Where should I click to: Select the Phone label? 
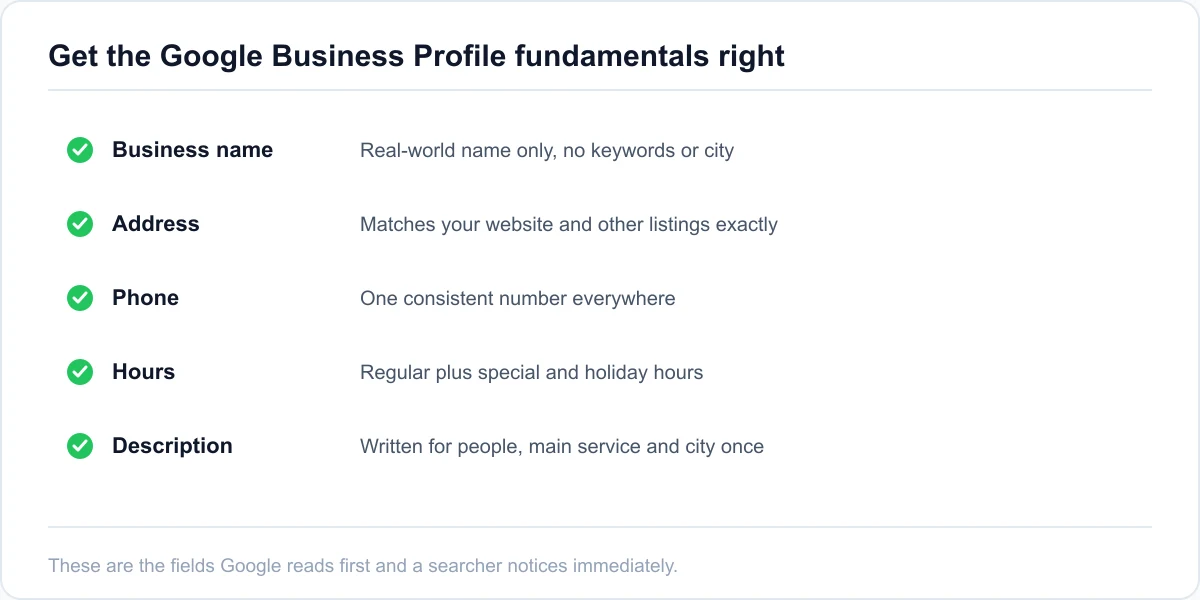(145, 298)
